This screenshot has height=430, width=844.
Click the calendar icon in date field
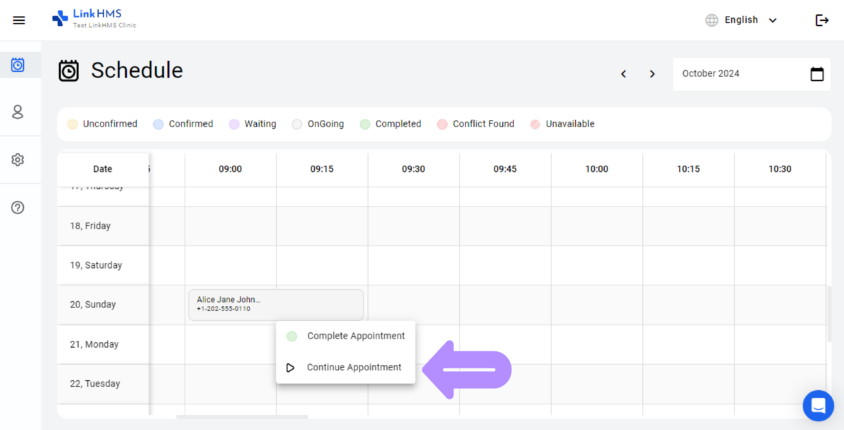816,74
